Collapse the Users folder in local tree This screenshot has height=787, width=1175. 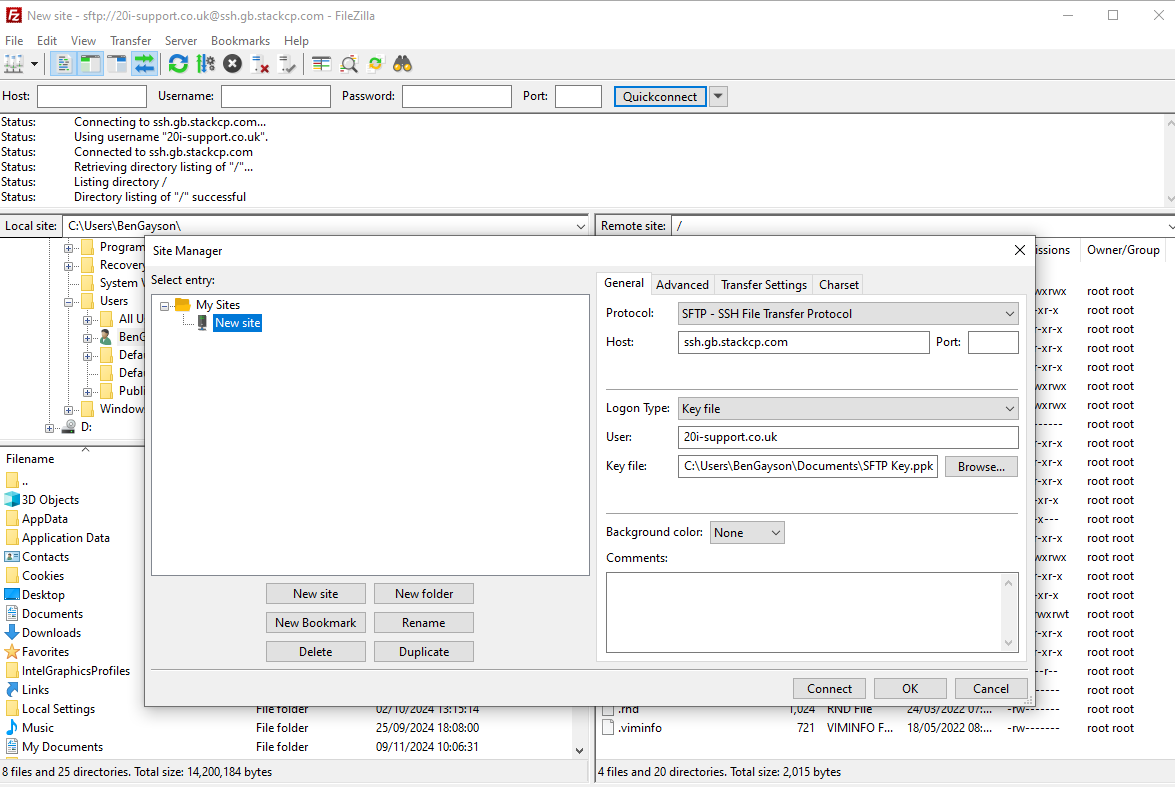(68, 302)
